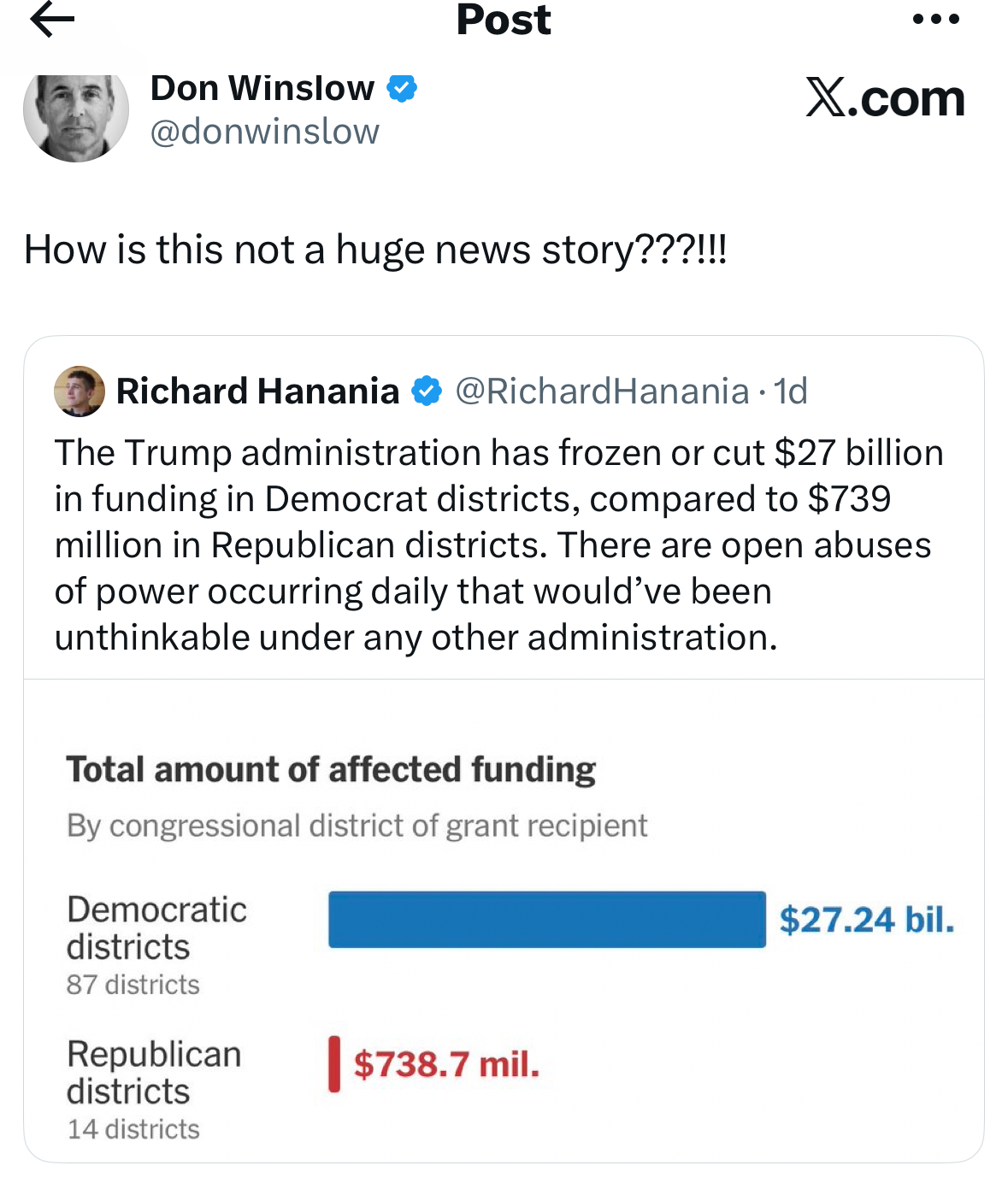
Task: Tap the 1d timestamp on quoted post
Action: (791, 391)
